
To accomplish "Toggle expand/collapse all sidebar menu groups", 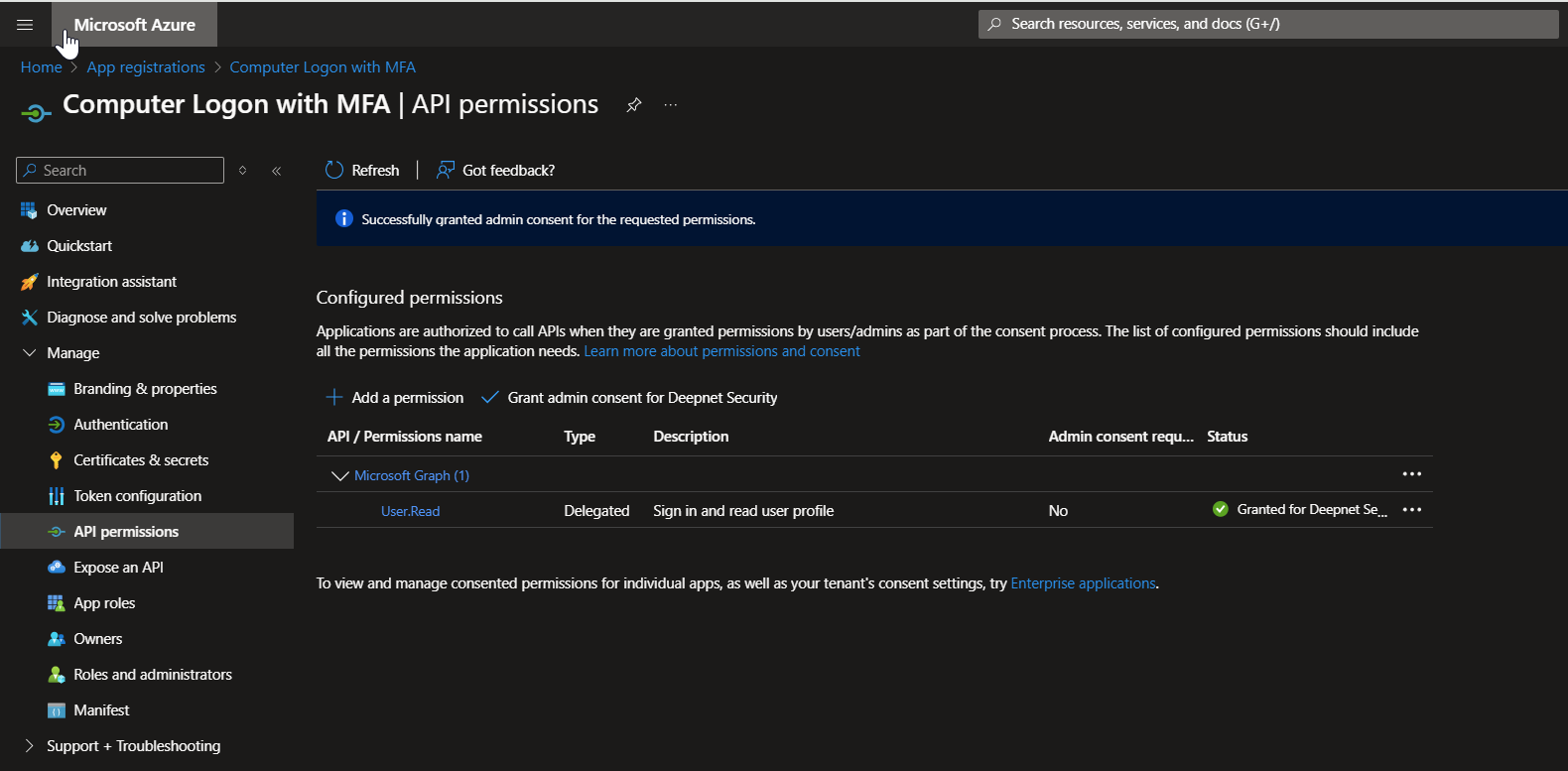I will click(x=242, y=171).
